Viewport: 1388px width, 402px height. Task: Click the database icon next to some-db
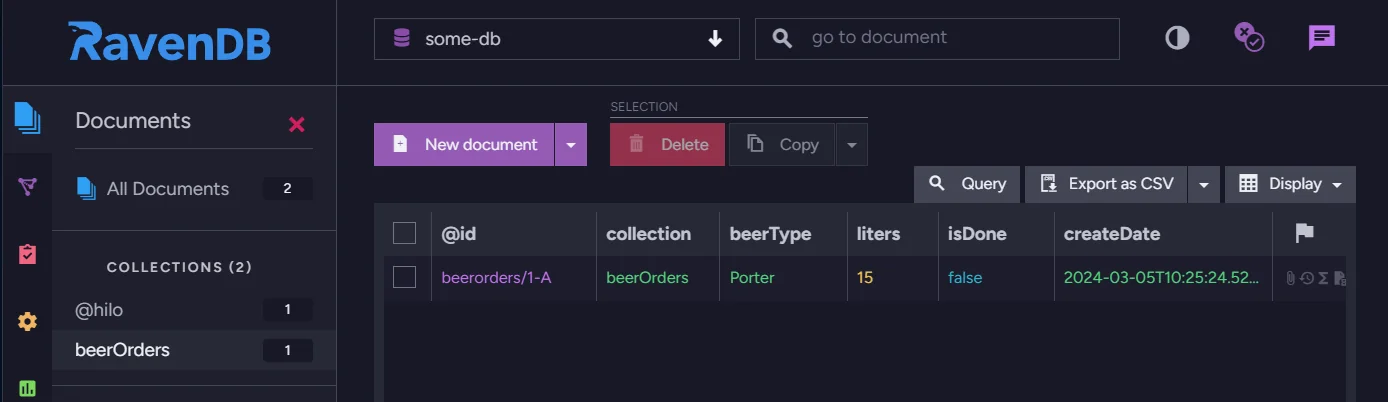(x=402, y=39)
